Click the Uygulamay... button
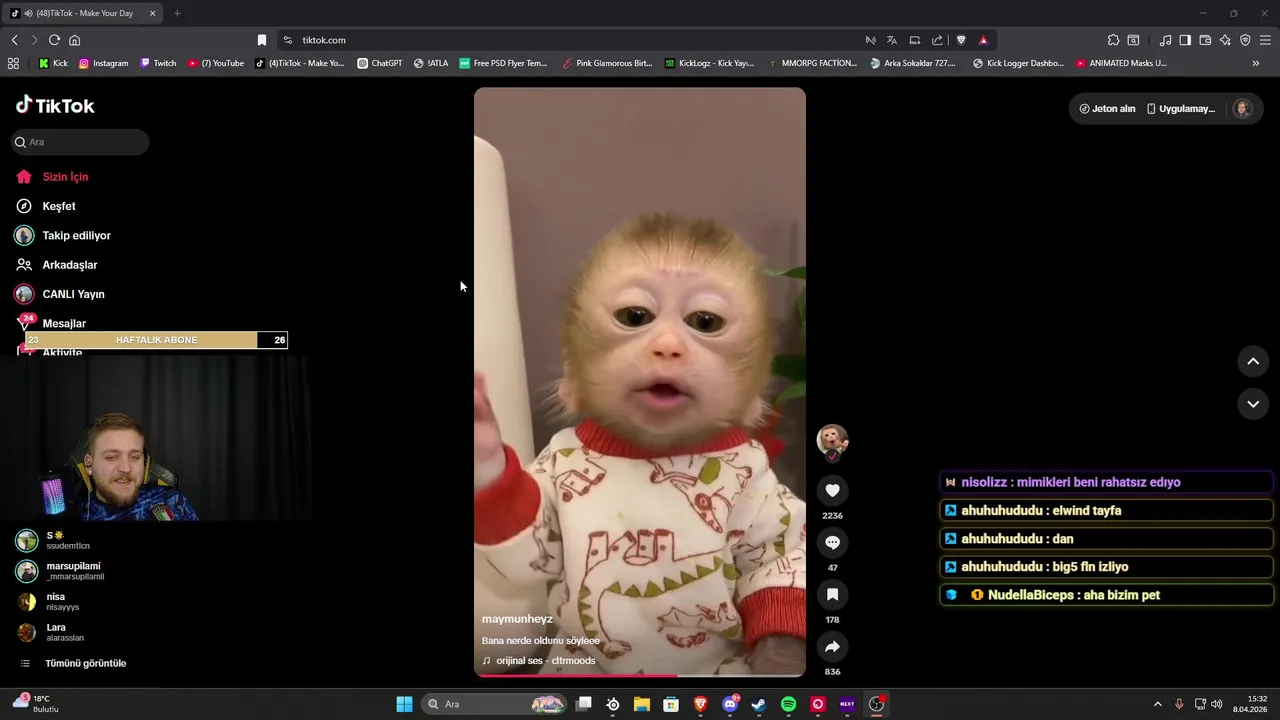The height and width of the screenshot is (720, 1280). (x=1181, y=109)
